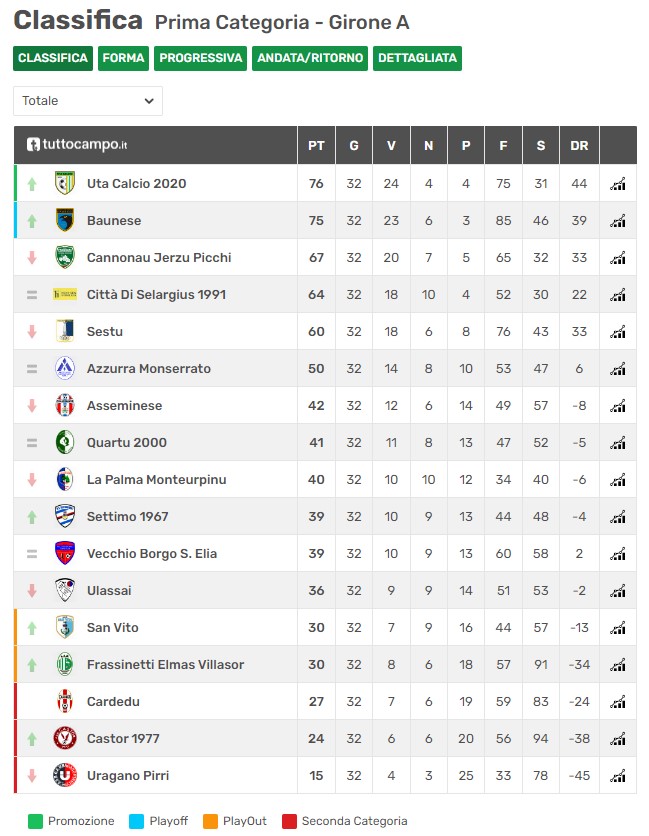Click the Azzurra Monserrato team logo
Viewport: 649px width, 836px height.
pos(65,368)
